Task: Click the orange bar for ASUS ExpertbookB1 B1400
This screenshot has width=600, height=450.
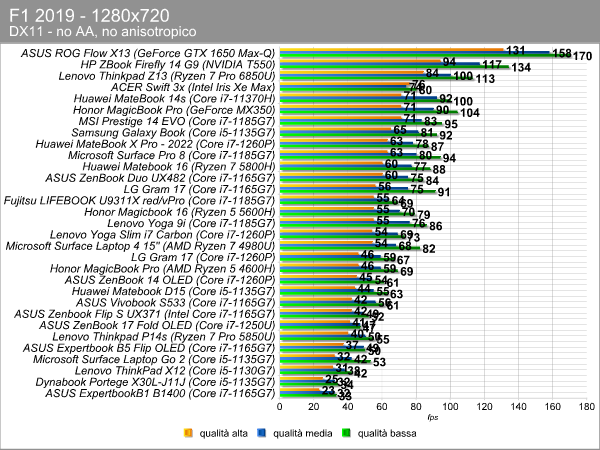Action: point(300,390)
